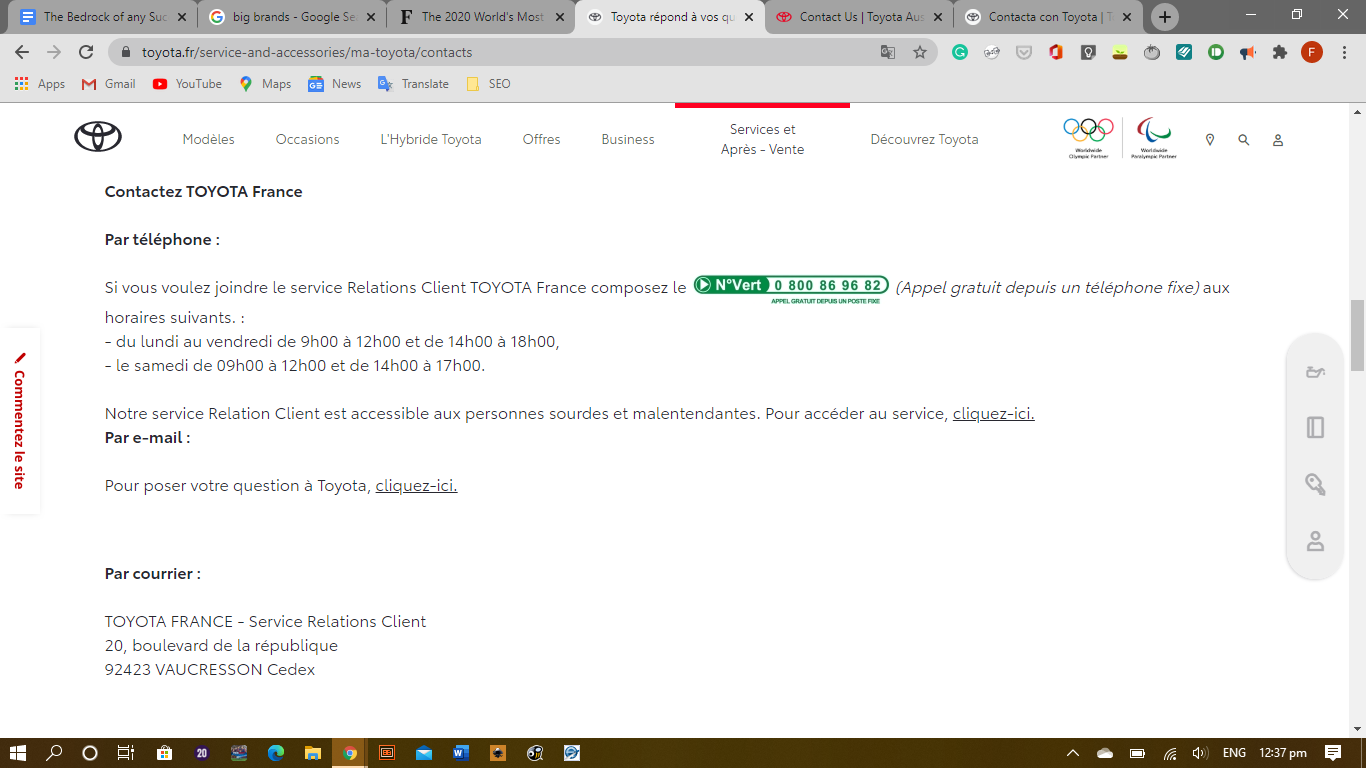The image size is (1366, 768).
Task: Open the Toyota account user icon
Action: [1278, 140]
